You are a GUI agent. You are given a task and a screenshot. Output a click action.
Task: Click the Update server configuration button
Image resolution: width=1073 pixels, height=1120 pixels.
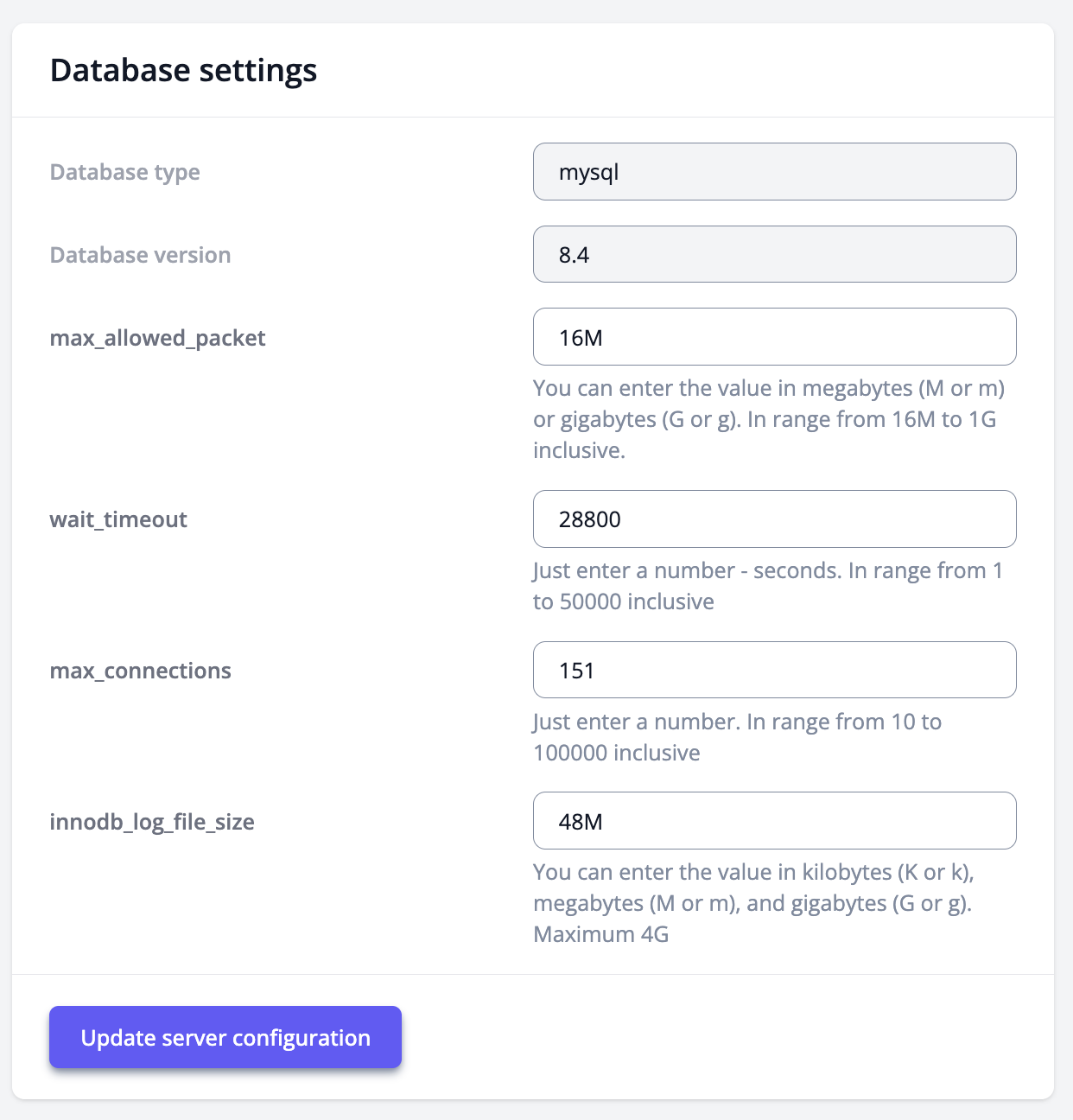pos(225,1037)
